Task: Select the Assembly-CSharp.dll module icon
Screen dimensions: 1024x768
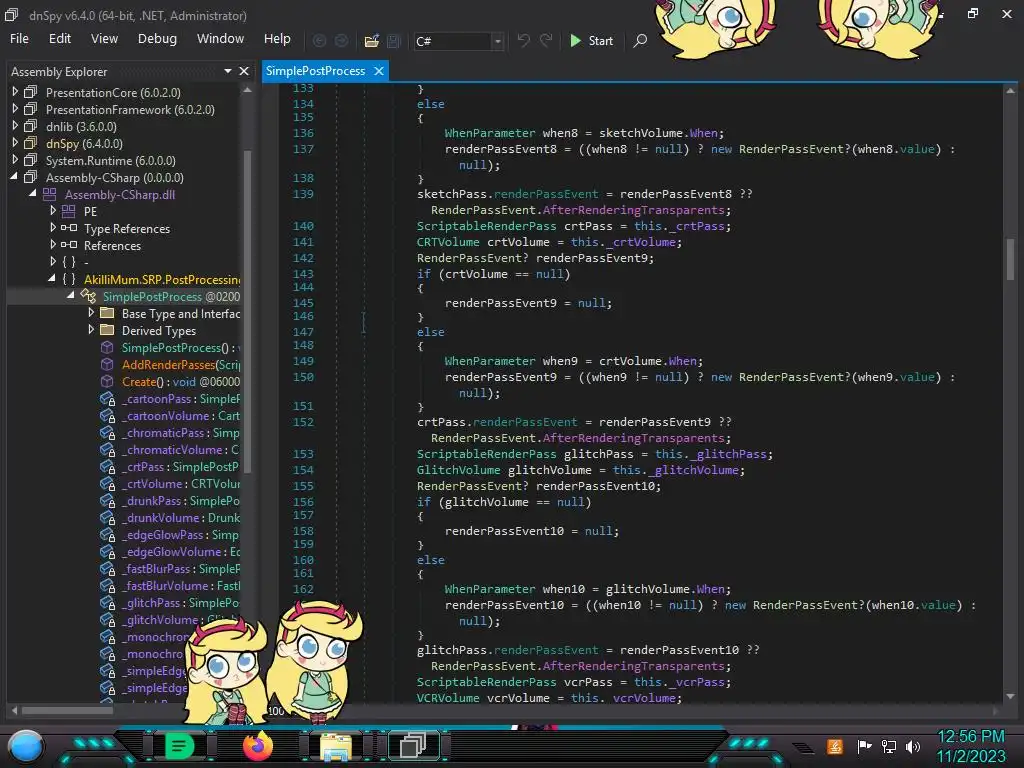Action: (50, 194)
